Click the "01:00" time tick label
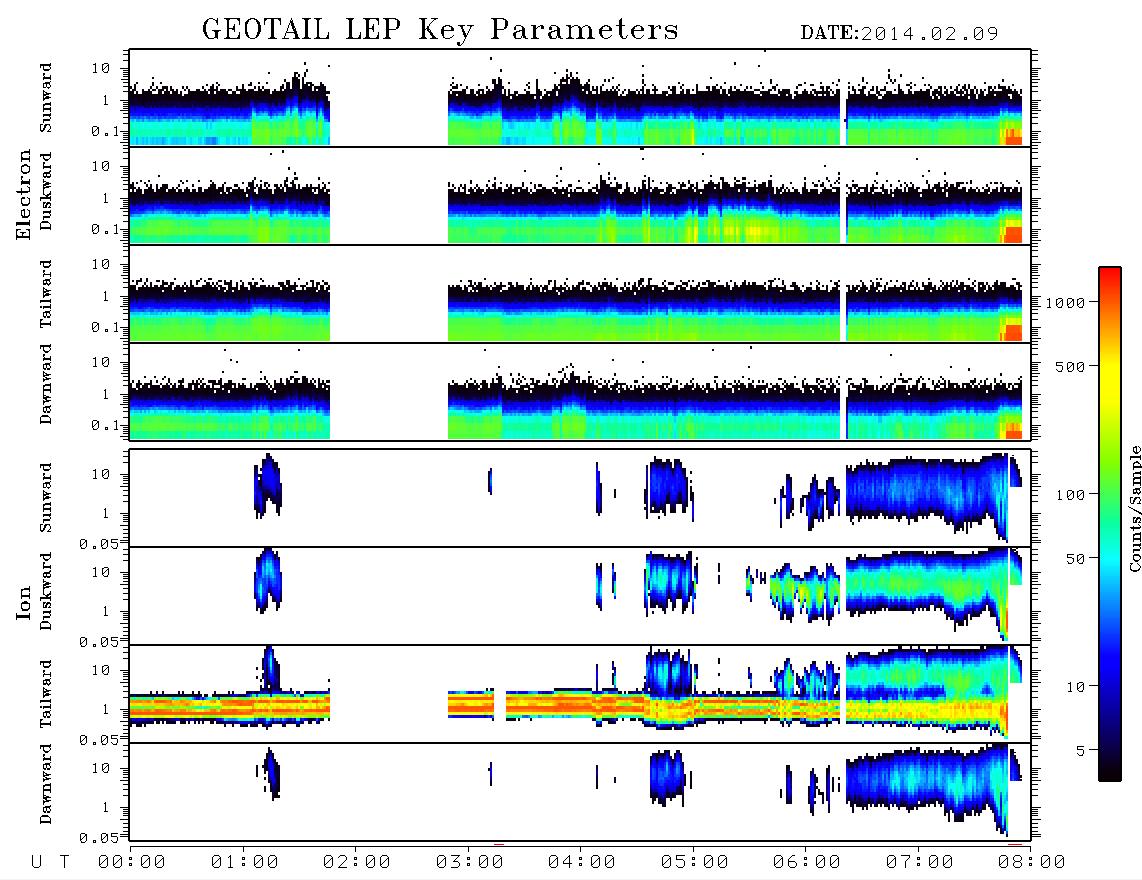The height and width of the screenshot is (880, 1142). point(245,863)
